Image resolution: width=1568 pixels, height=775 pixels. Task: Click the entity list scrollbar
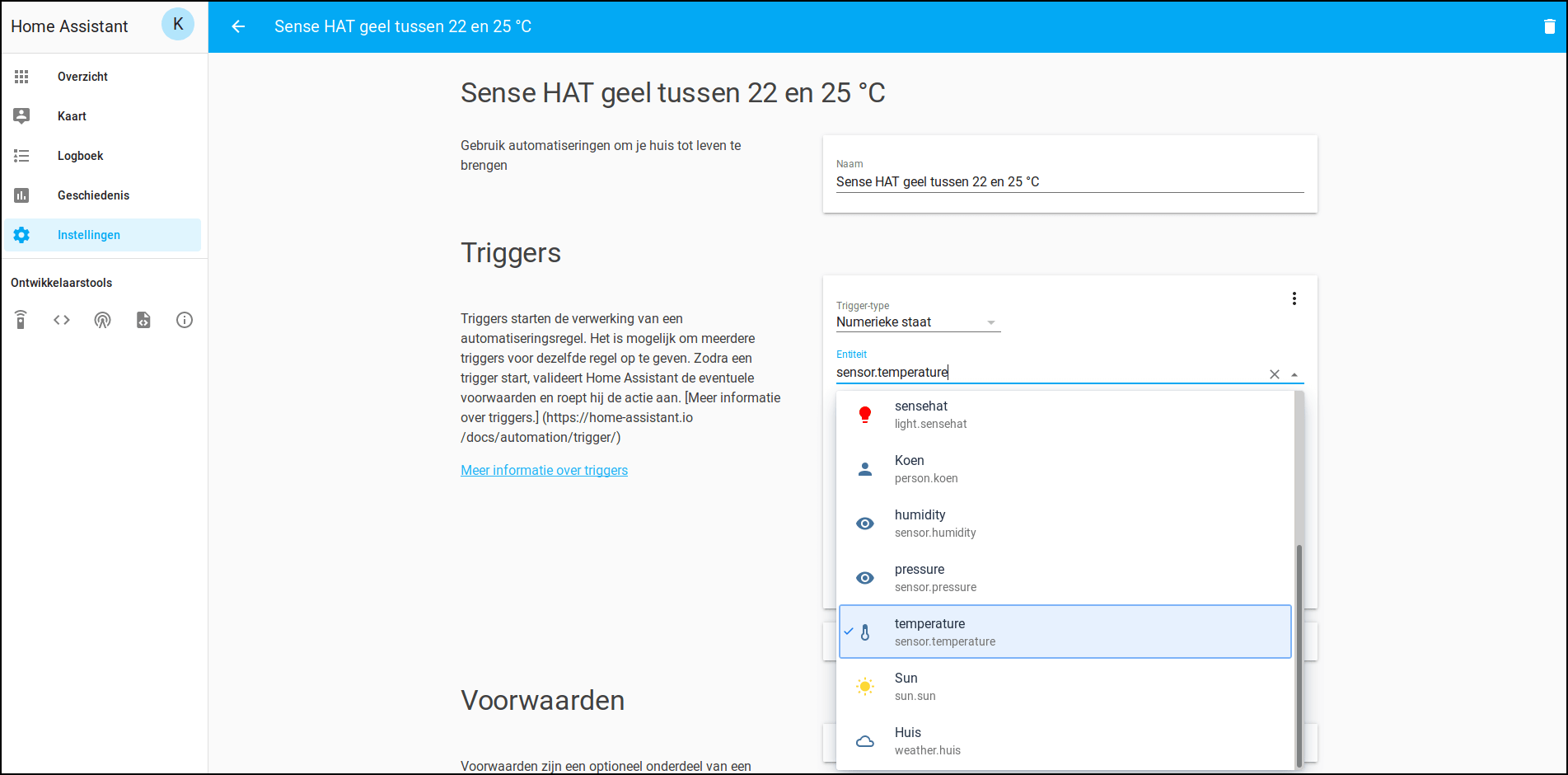1299,655
